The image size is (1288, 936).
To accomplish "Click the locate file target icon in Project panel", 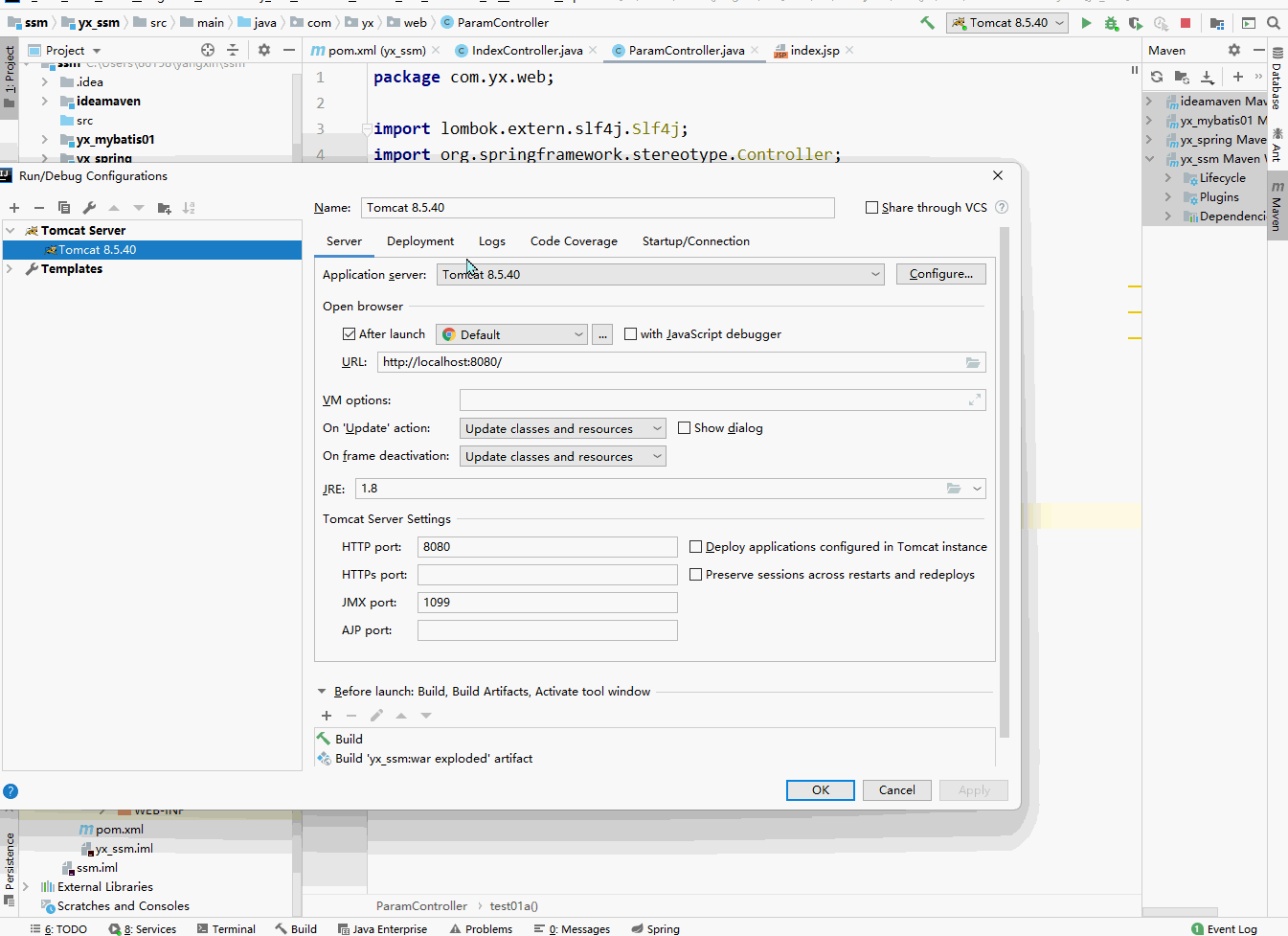I will pos(208,50).
